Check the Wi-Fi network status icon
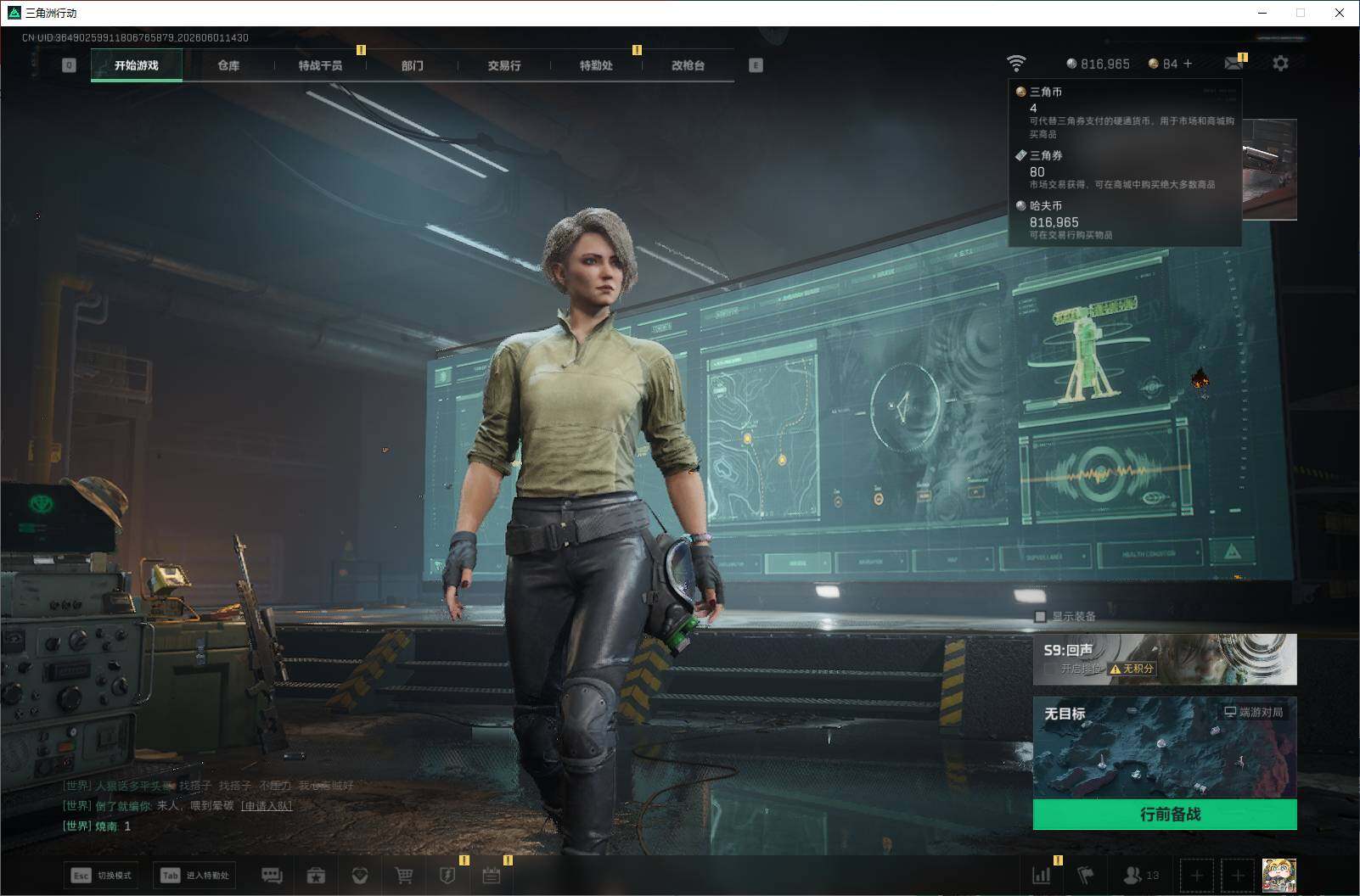This screenshot has height=896, width=1360. pyautogui.click(x=1016, y=64)
